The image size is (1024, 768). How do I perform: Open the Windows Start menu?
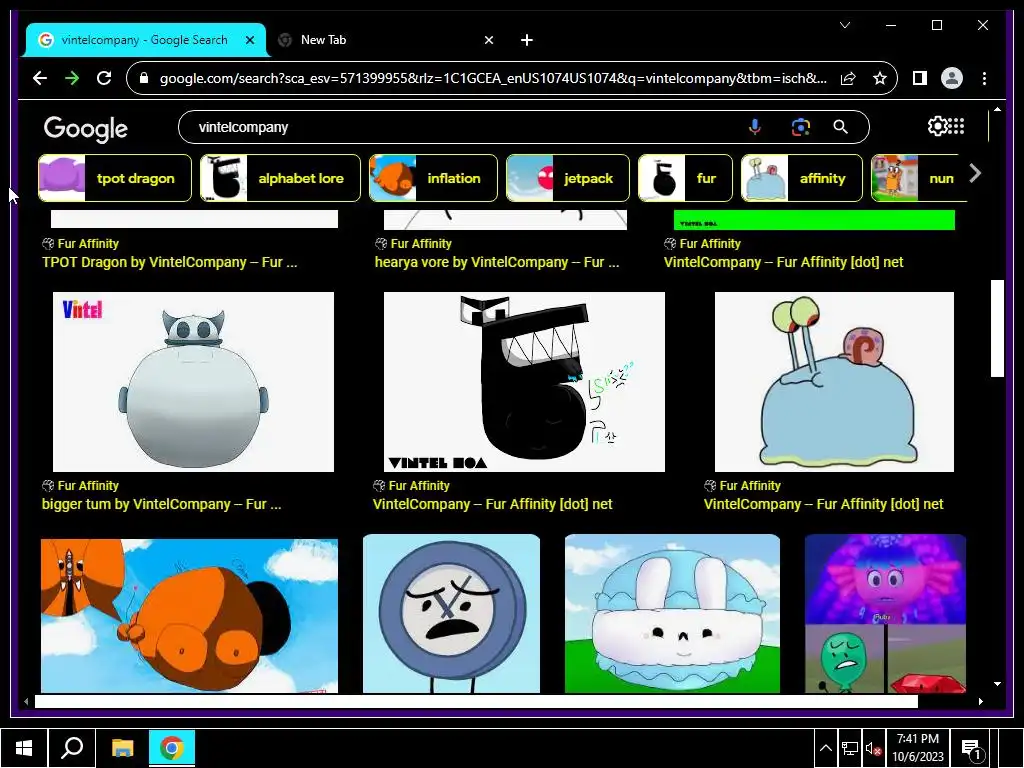pyautogui.click(x=24, y=748)
